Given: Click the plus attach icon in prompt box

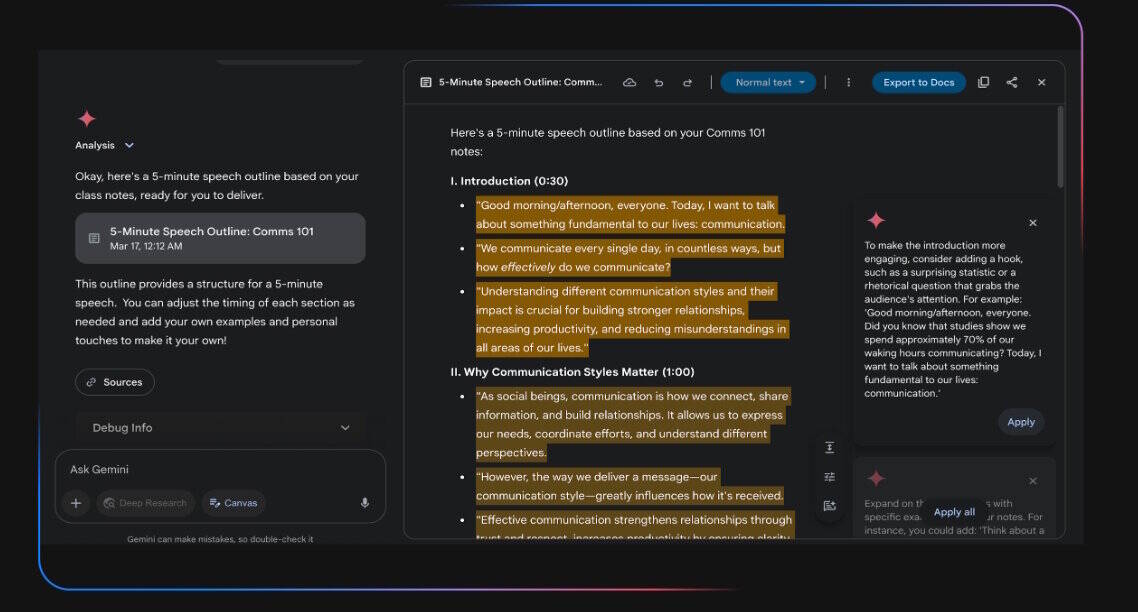Looking at the screenshot, I should pyautogui.click(x=75, y=503).
